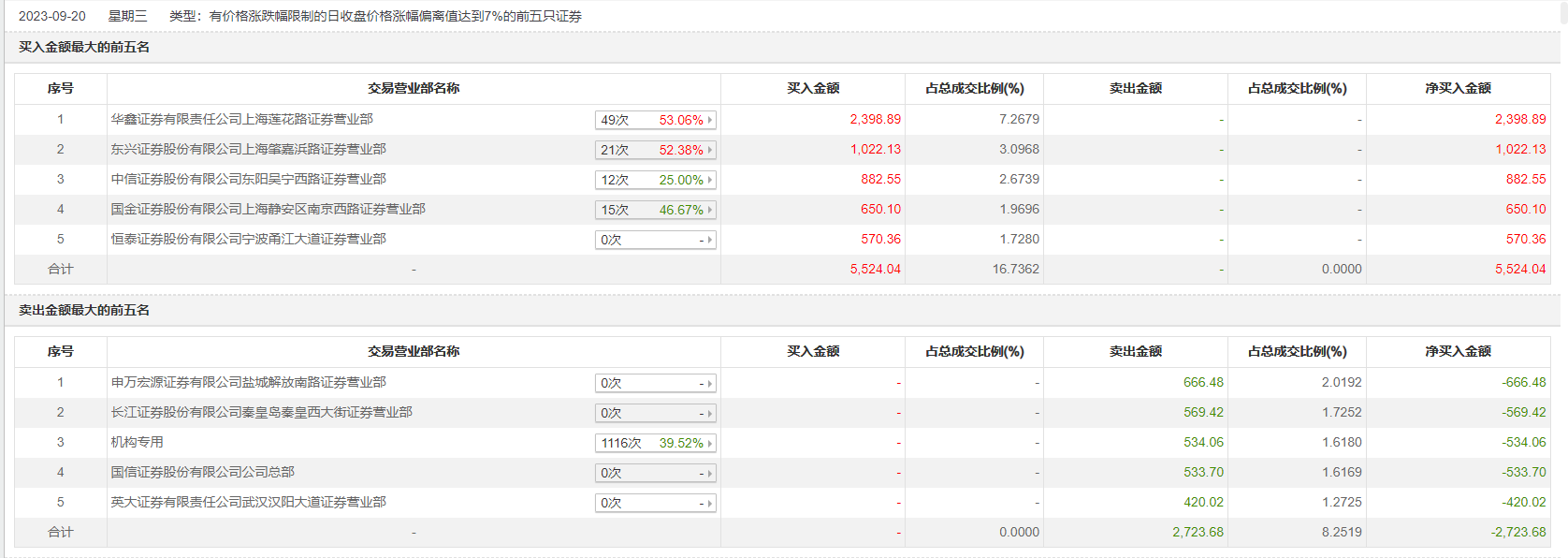Open 中信证券东阳吴宁西路证券营业部 link

click(x=248, y=179)
